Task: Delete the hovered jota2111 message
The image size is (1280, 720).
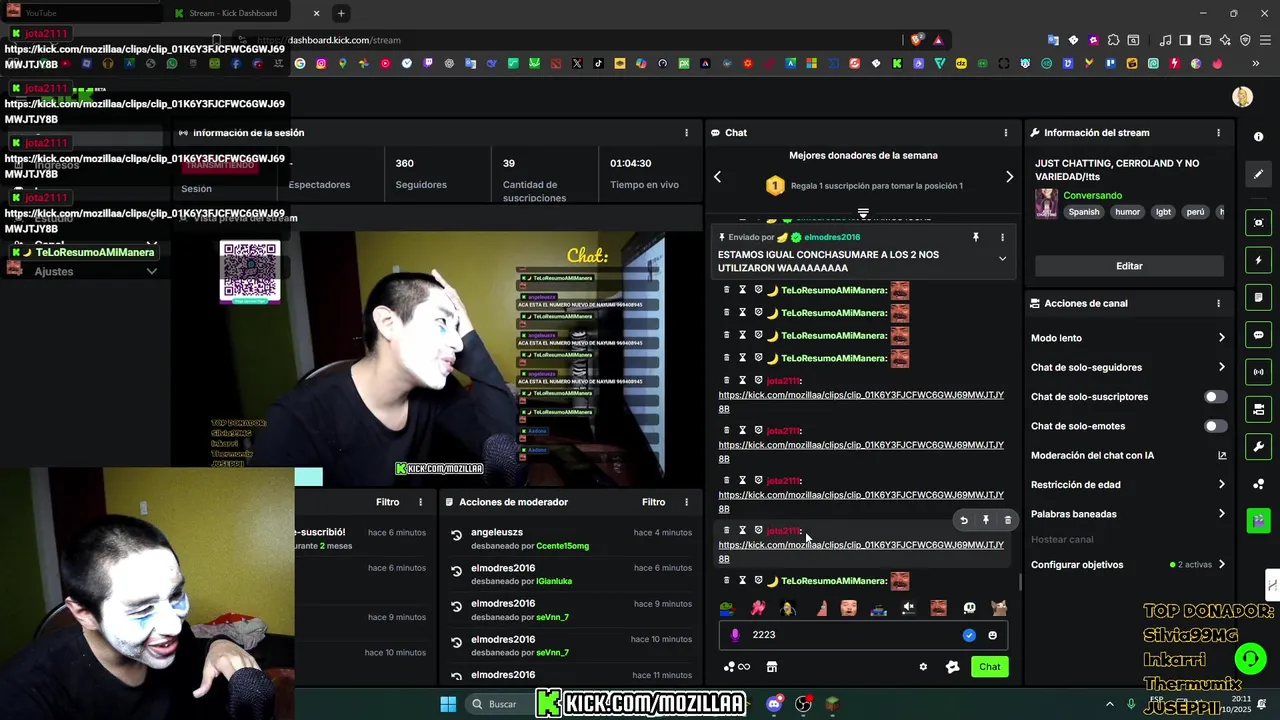Action: coord(1007,520)
